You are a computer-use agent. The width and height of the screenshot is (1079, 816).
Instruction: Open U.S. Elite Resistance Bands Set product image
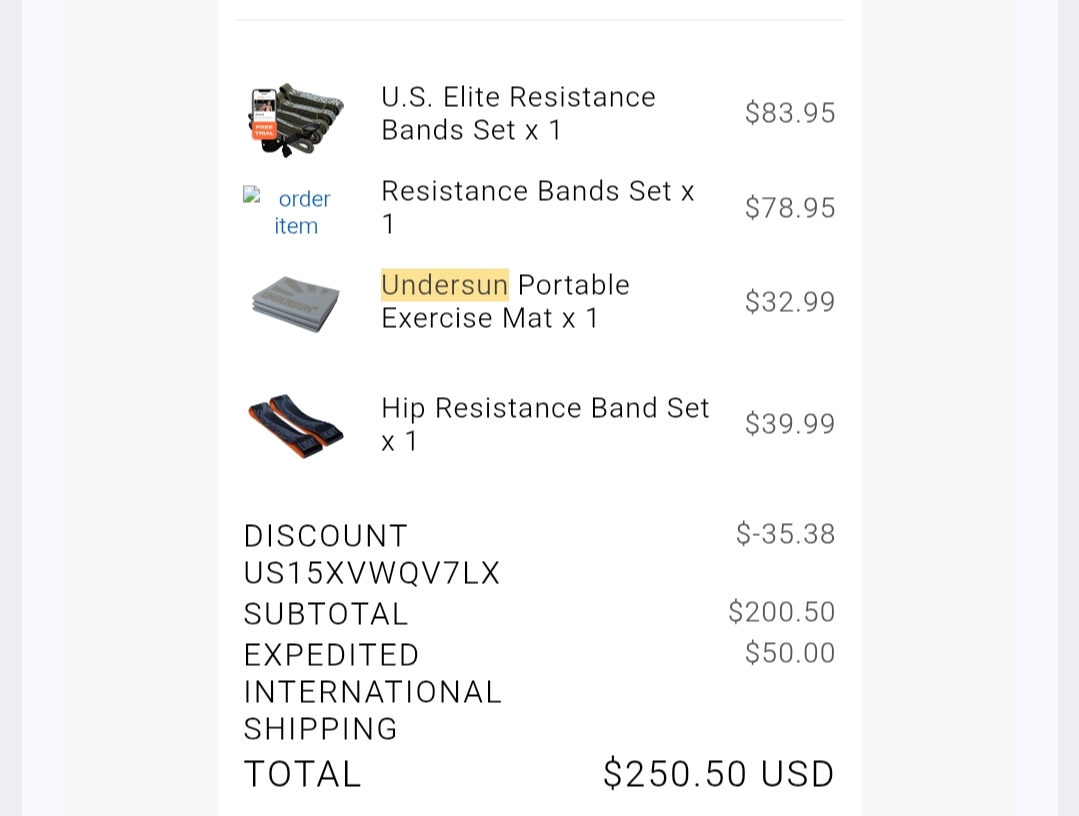pyautogui.click(x=296, y=120)
